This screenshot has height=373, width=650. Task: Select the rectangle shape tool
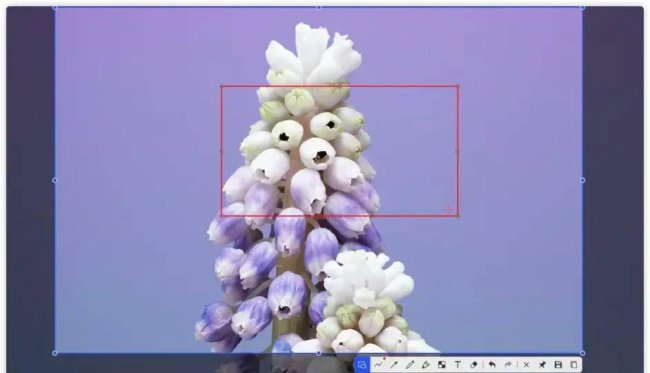[x=362, y=365]
